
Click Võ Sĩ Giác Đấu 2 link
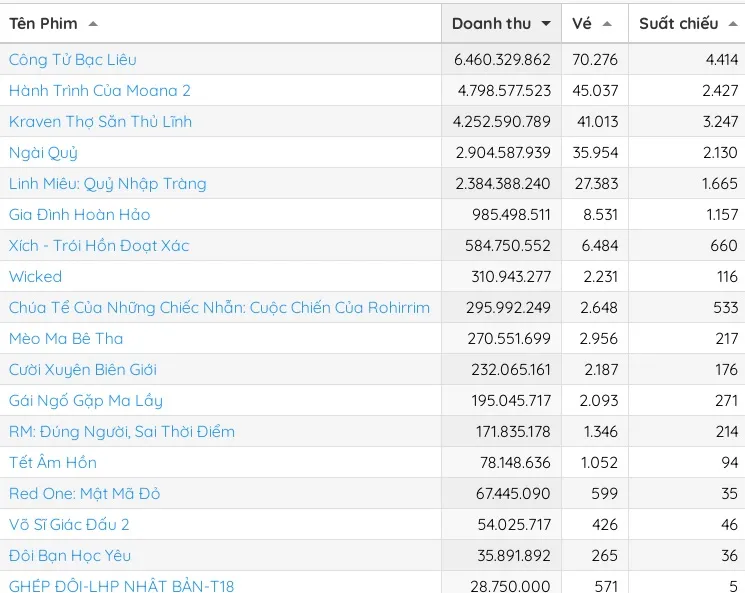coord(69,525)
